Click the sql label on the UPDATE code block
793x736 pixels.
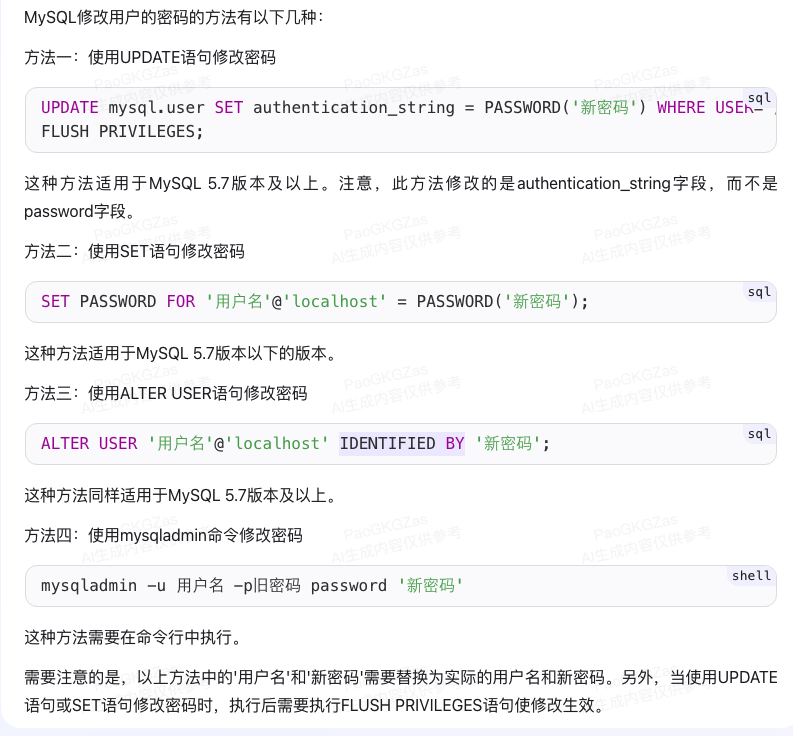pyautogui.click(x=759, y=98)
